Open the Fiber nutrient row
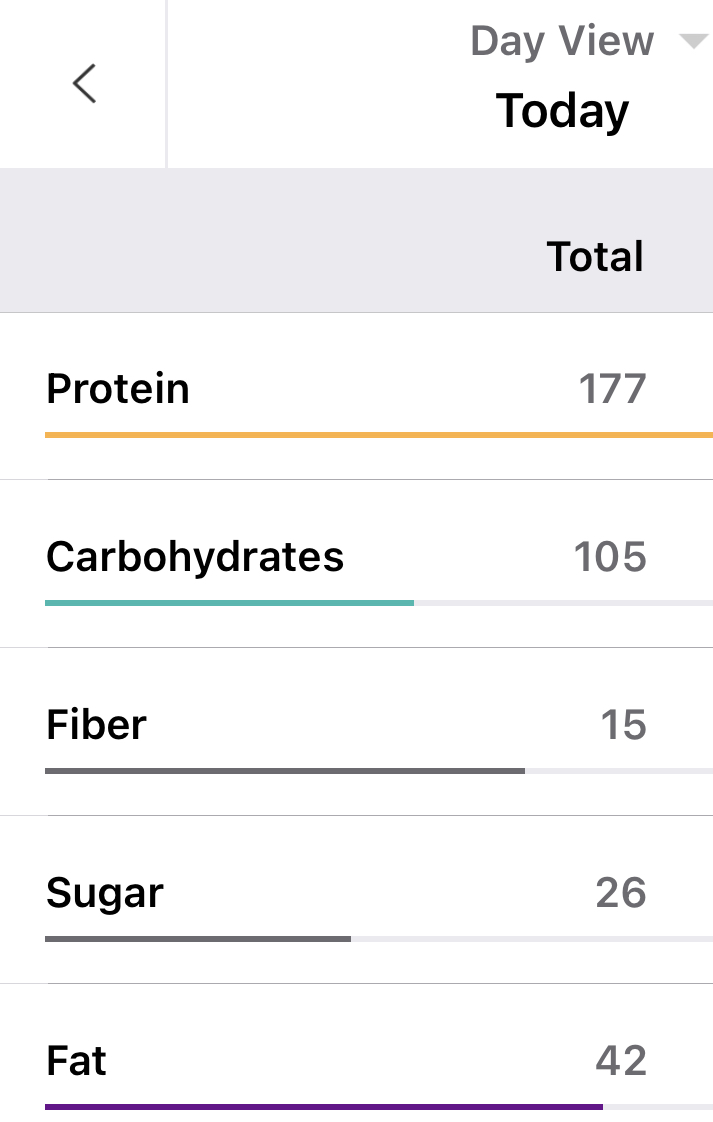Viewport: 713px width, 1122px height. [96, 724]
